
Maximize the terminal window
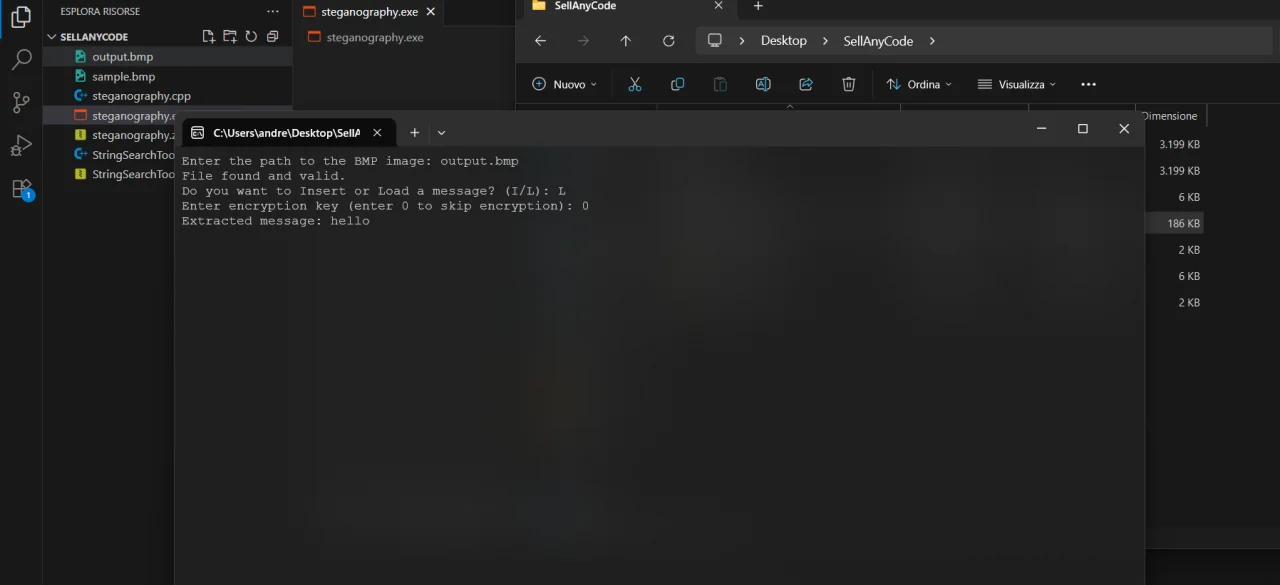[x=1082, y=129]
